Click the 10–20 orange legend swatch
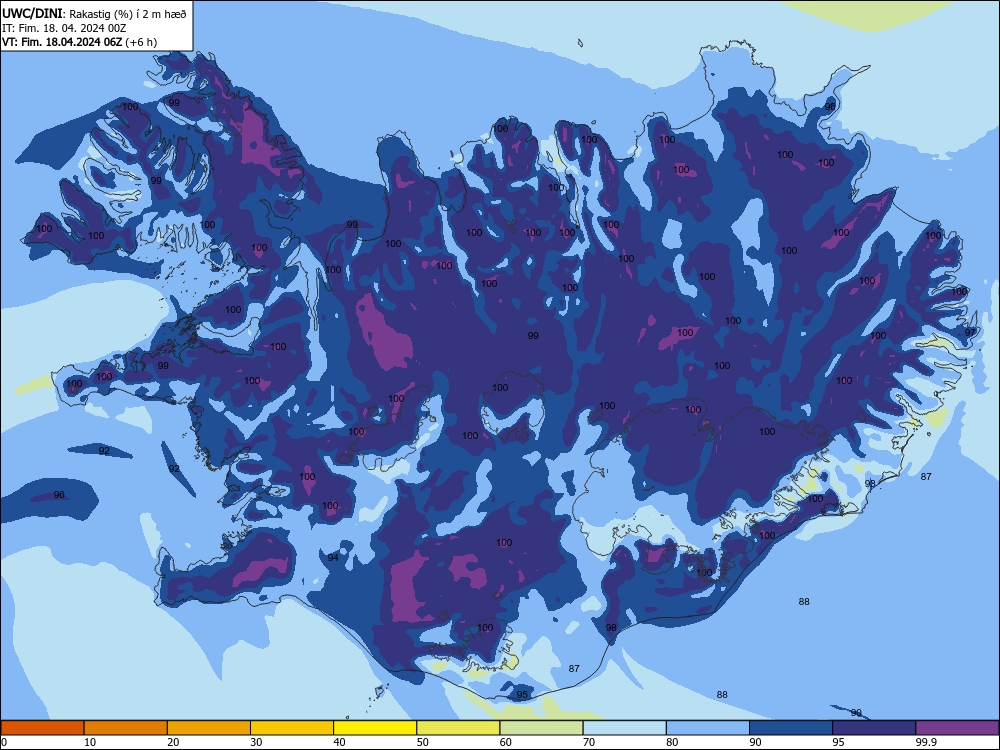 (x=126, y=728)
